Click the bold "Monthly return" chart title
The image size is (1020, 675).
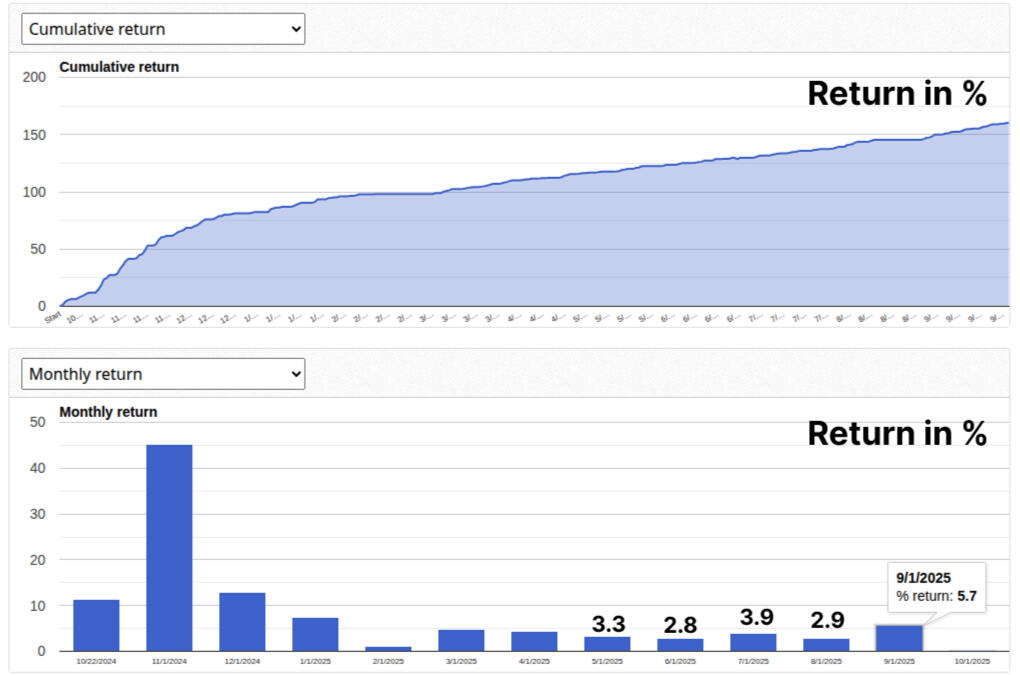coord(108,411)
